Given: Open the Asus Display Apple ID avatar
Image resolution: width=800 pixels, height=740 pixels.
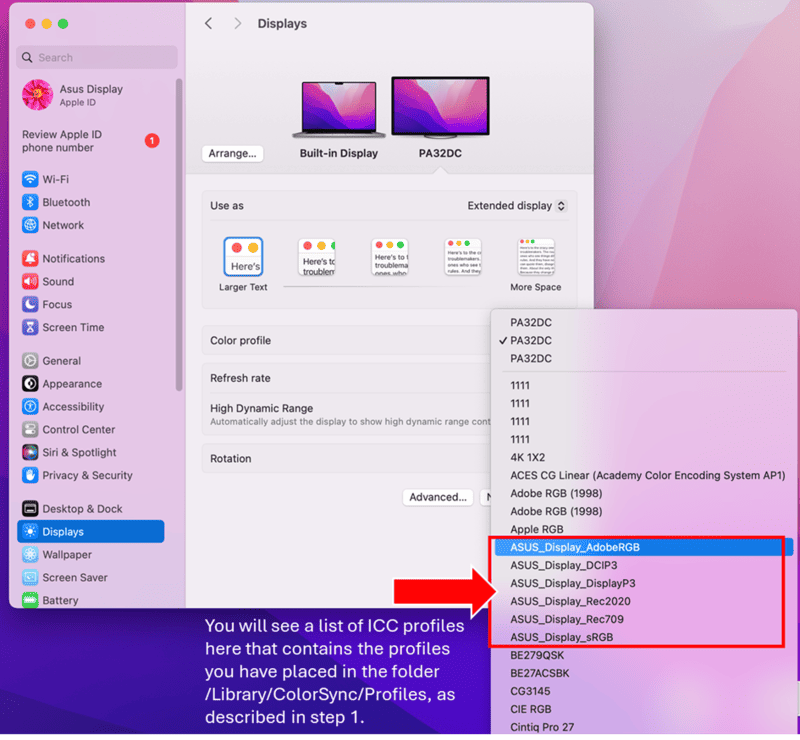Looking at the screenshot, I should [x=37, y=95].
